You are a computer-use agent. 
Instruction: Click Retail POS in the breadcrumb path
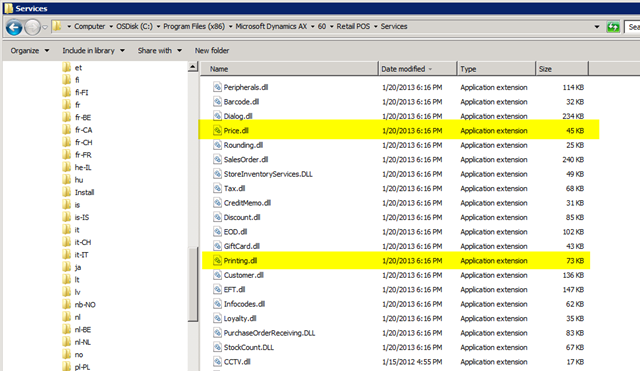pos(353,27)
